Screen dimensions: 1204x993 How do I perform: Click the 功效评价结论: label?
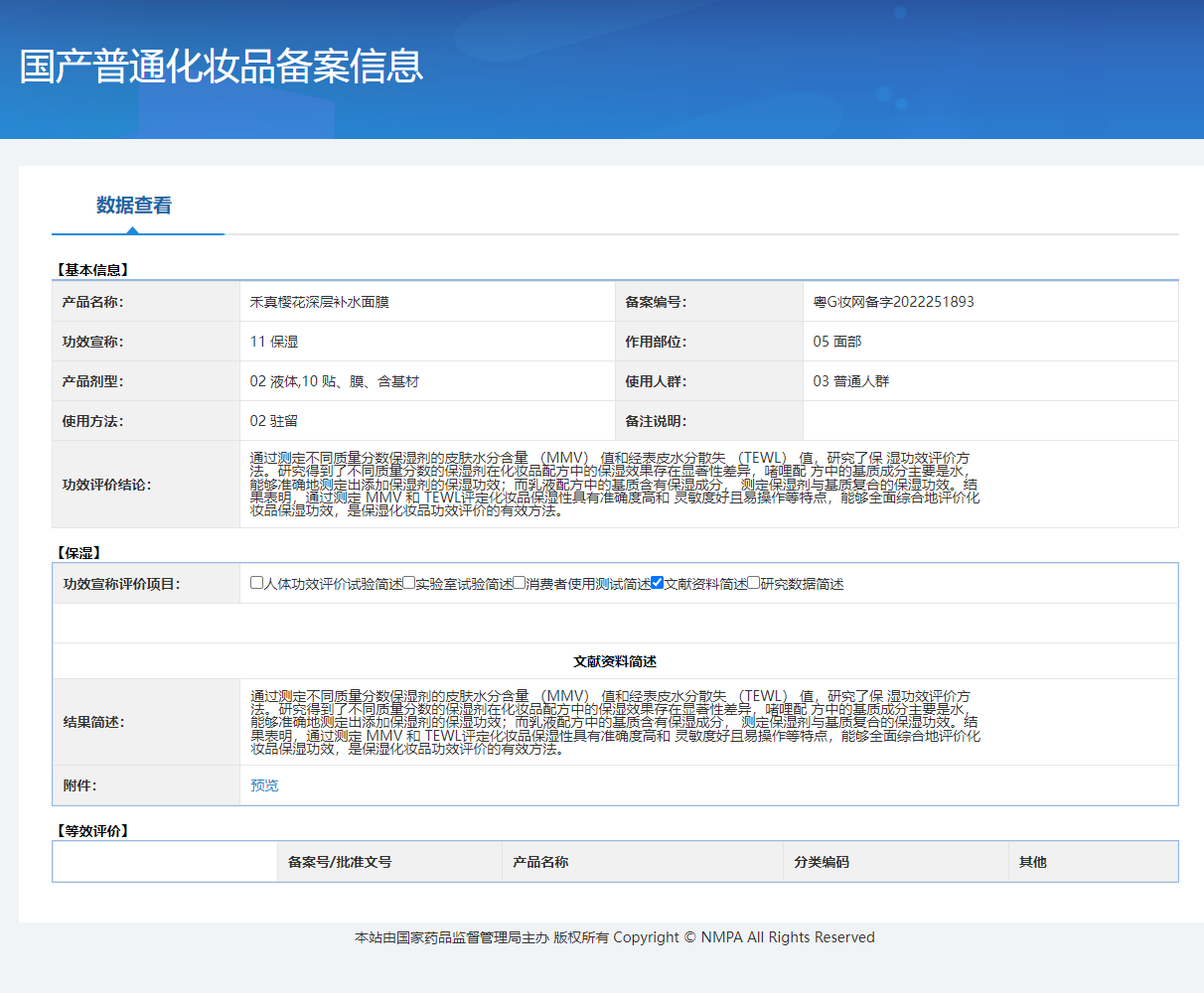pos(106,485)
